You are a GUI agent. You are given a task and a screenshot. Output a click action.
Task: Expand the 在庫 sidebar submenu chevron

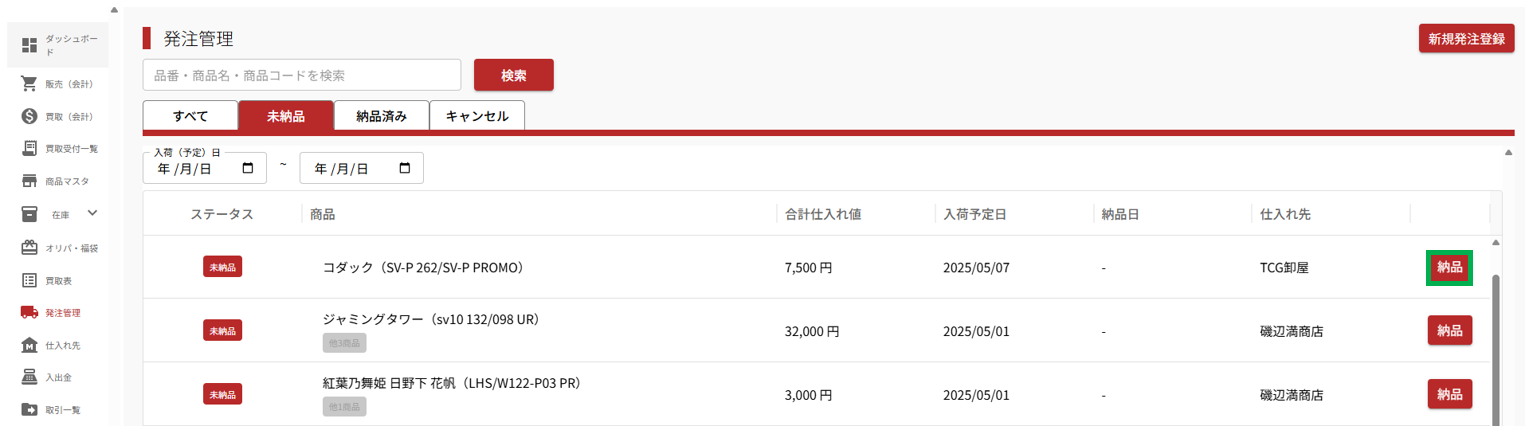tap(93, 213)
